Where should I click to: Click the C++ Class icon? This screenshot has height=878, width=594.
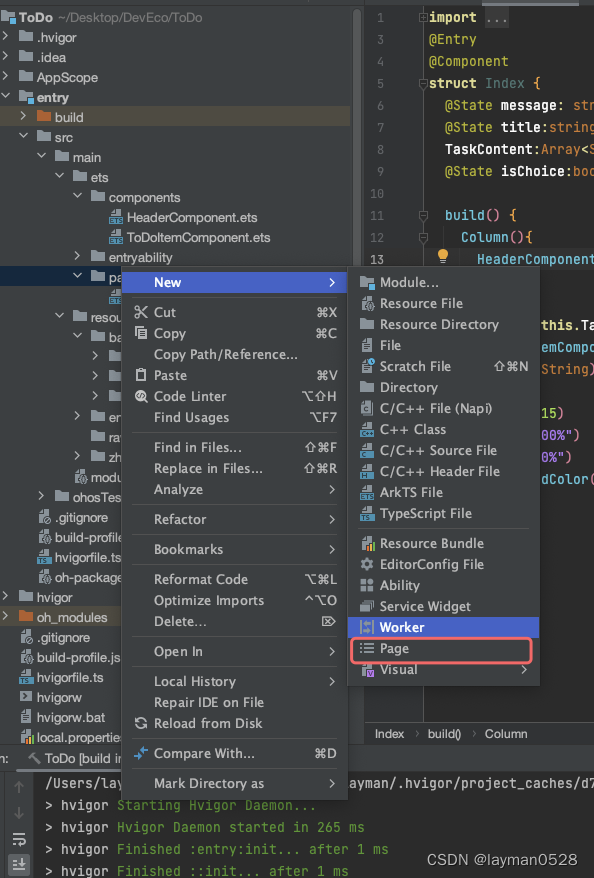[367, 429]
